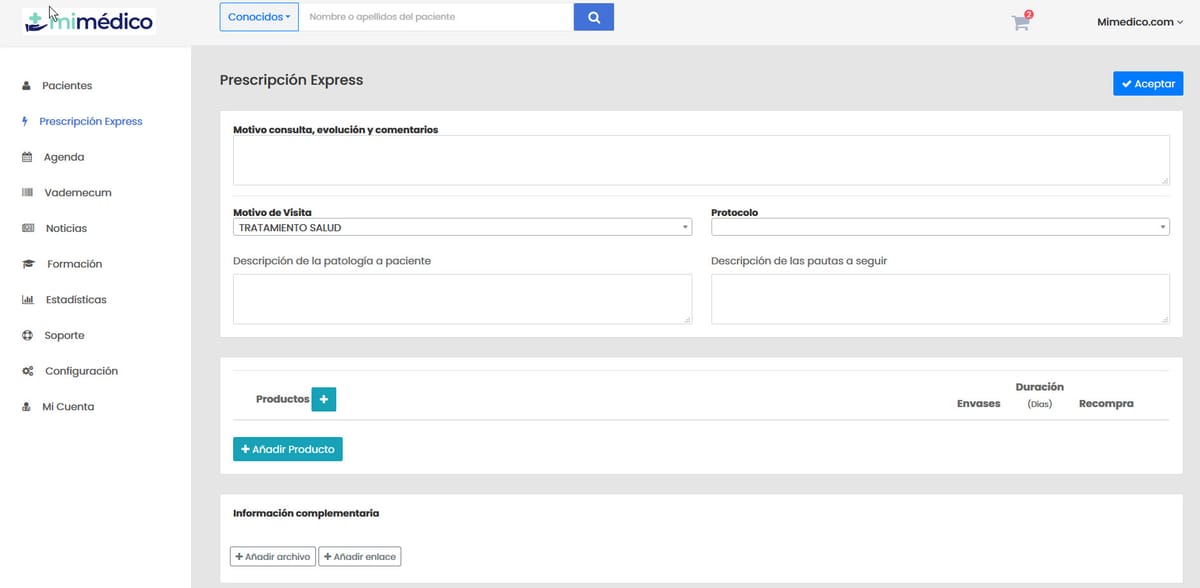The height and width of the screenshot is (588, 1200).
Task: Focus the patient name search field
Action: [436, 17]
